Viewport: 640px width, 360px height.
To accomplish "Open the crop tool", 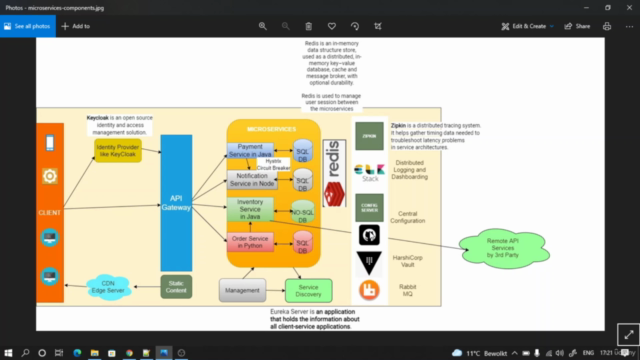I will (378, 26).
